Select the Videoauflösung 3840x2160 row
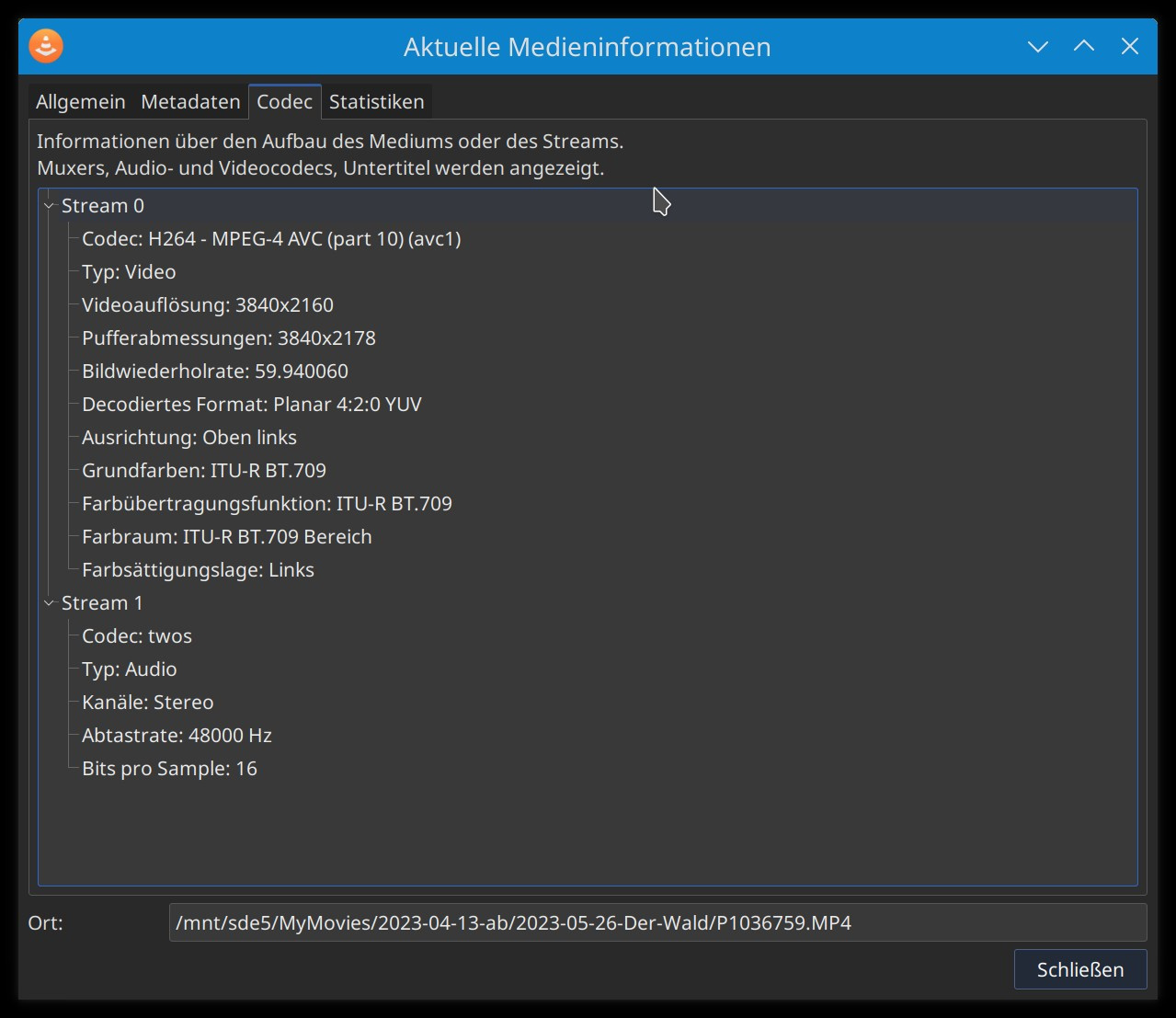The width and height of the screenshot is (1176, 1018). (208, 305)
